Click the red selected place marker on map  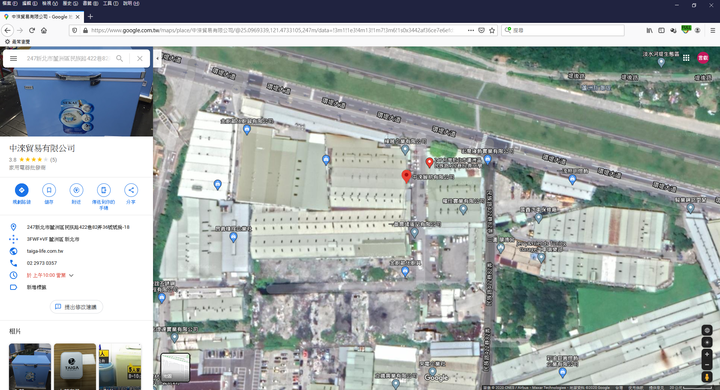(406, 176)
